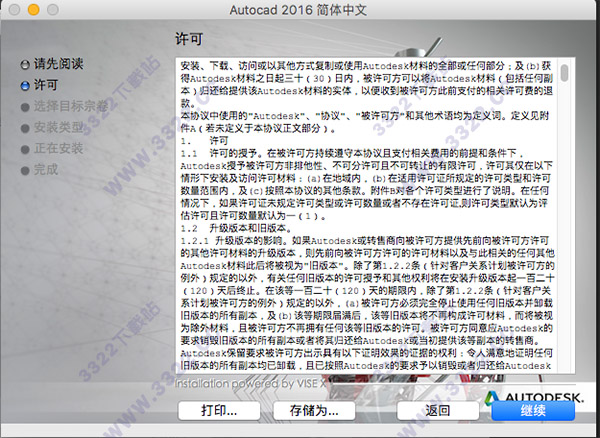Click the 继续 (Continue) button
Screen dimensions: 600x438
533,411
